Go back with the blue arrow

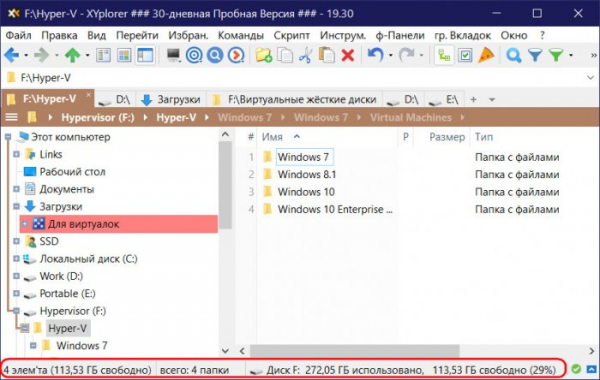click(11, 55)
